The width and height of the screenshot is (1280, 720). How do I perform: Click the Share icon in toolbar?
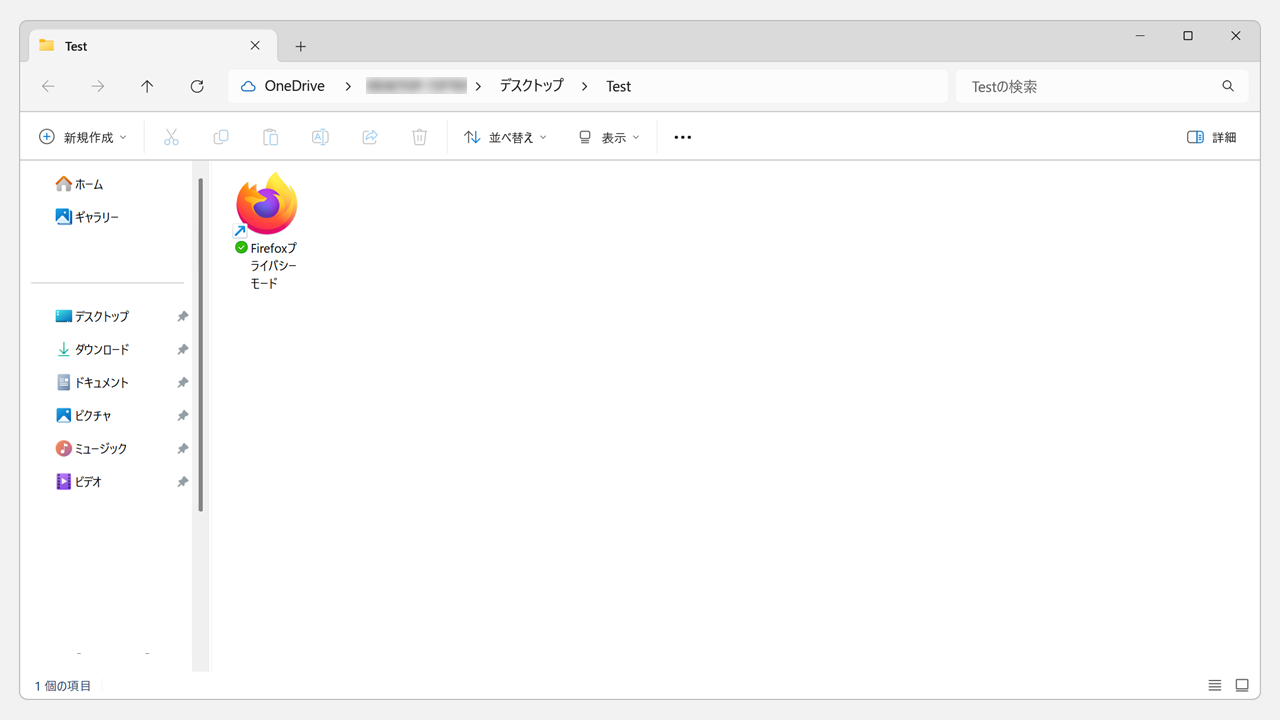click(370, 137)
